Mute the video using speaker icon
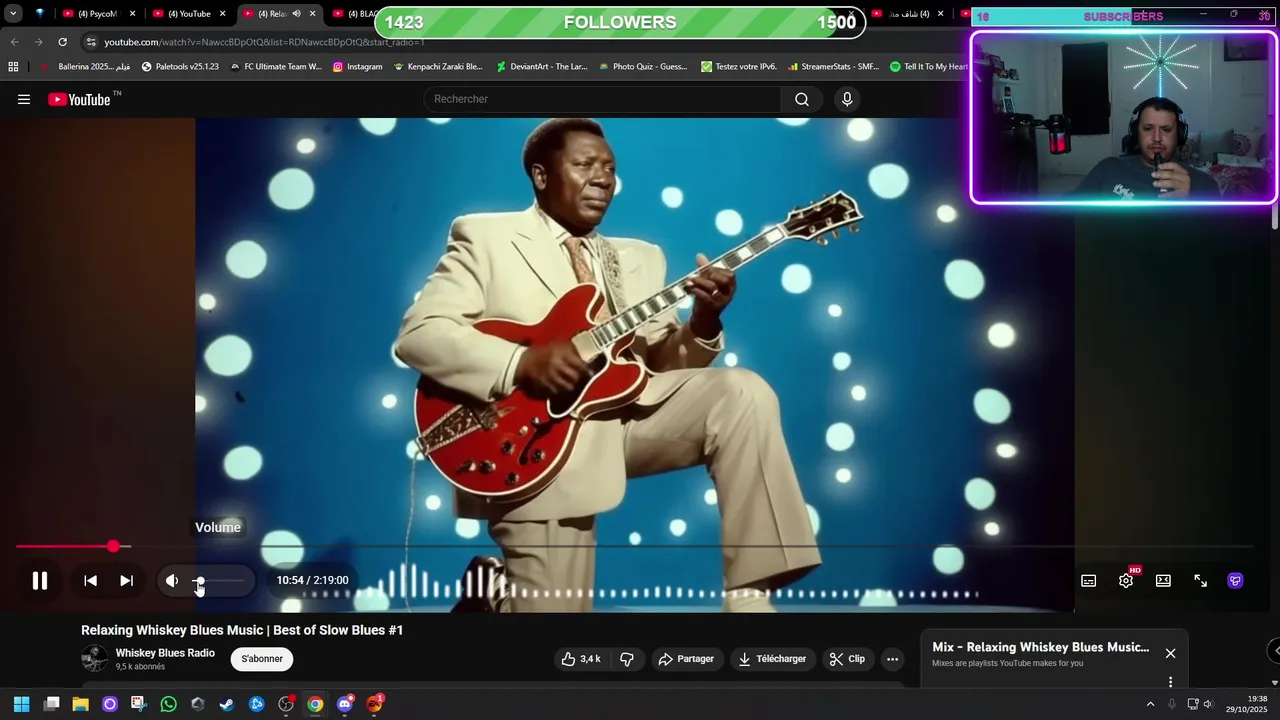Image resolution: width=1280 pixels, height=720 pixels. [x=172, y=580]
